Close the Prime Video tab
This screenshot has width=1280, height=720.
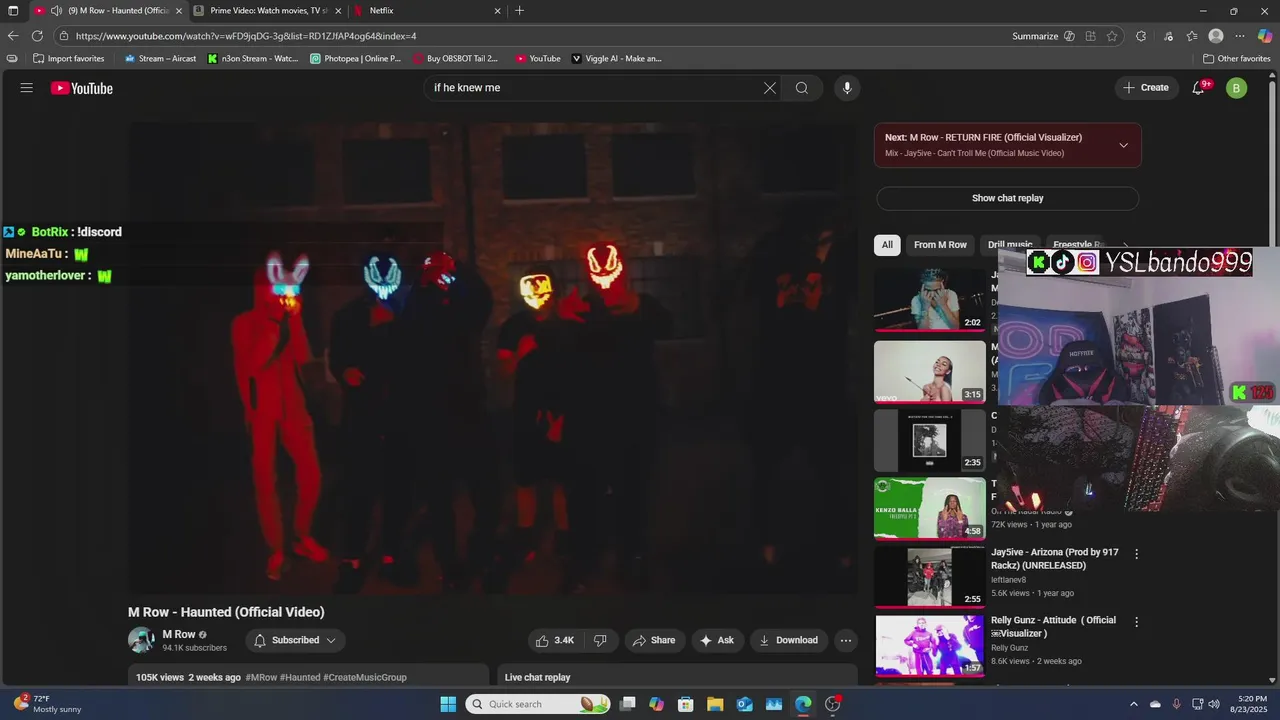(338, 11)
